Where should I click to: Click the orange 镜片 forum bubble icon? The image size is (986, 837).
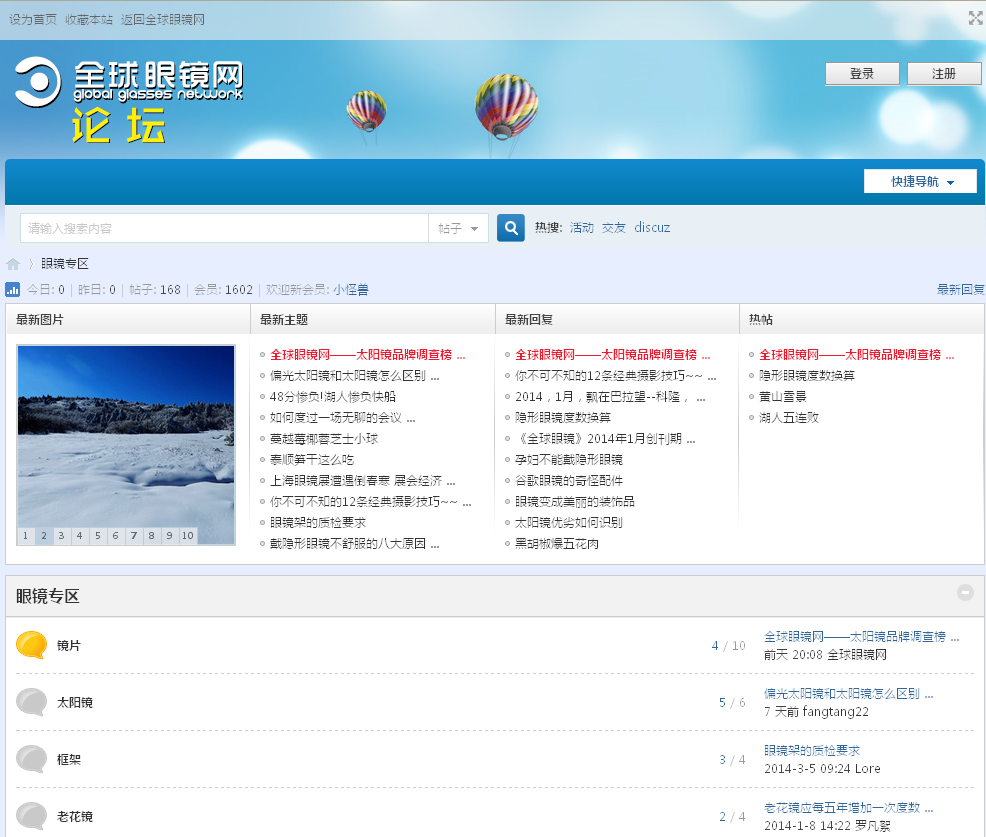coord(32,645)
